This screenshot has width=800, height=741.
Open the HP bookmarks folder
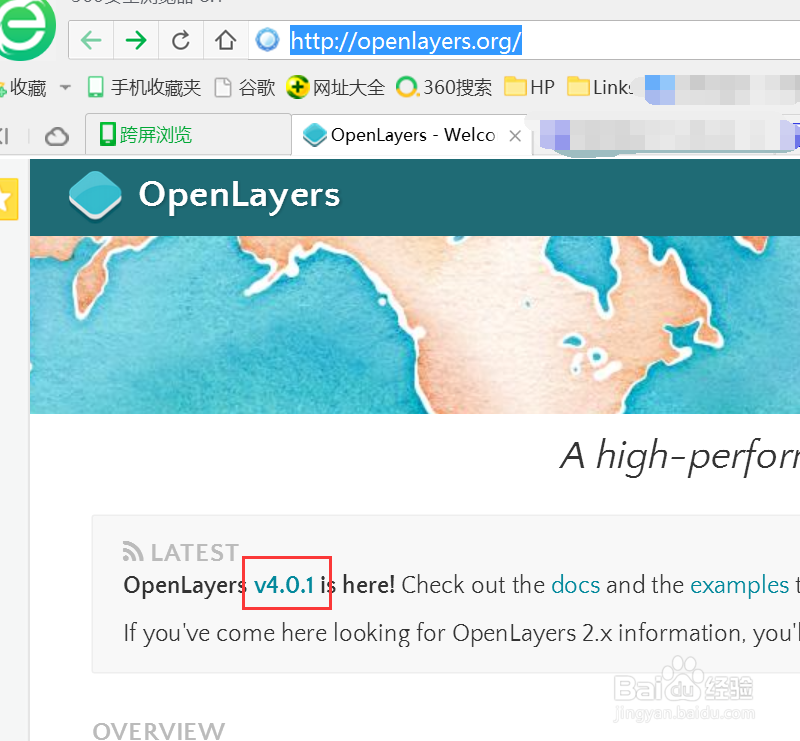tap(529, 87)
